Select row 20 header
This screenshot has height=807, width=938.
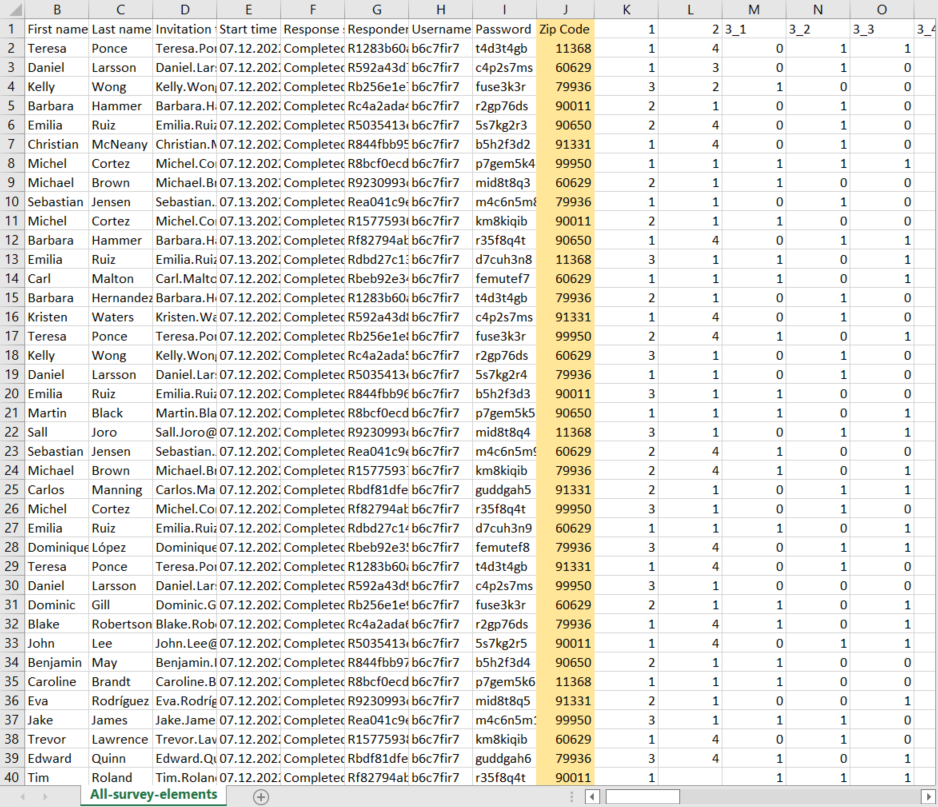[11, 394]
